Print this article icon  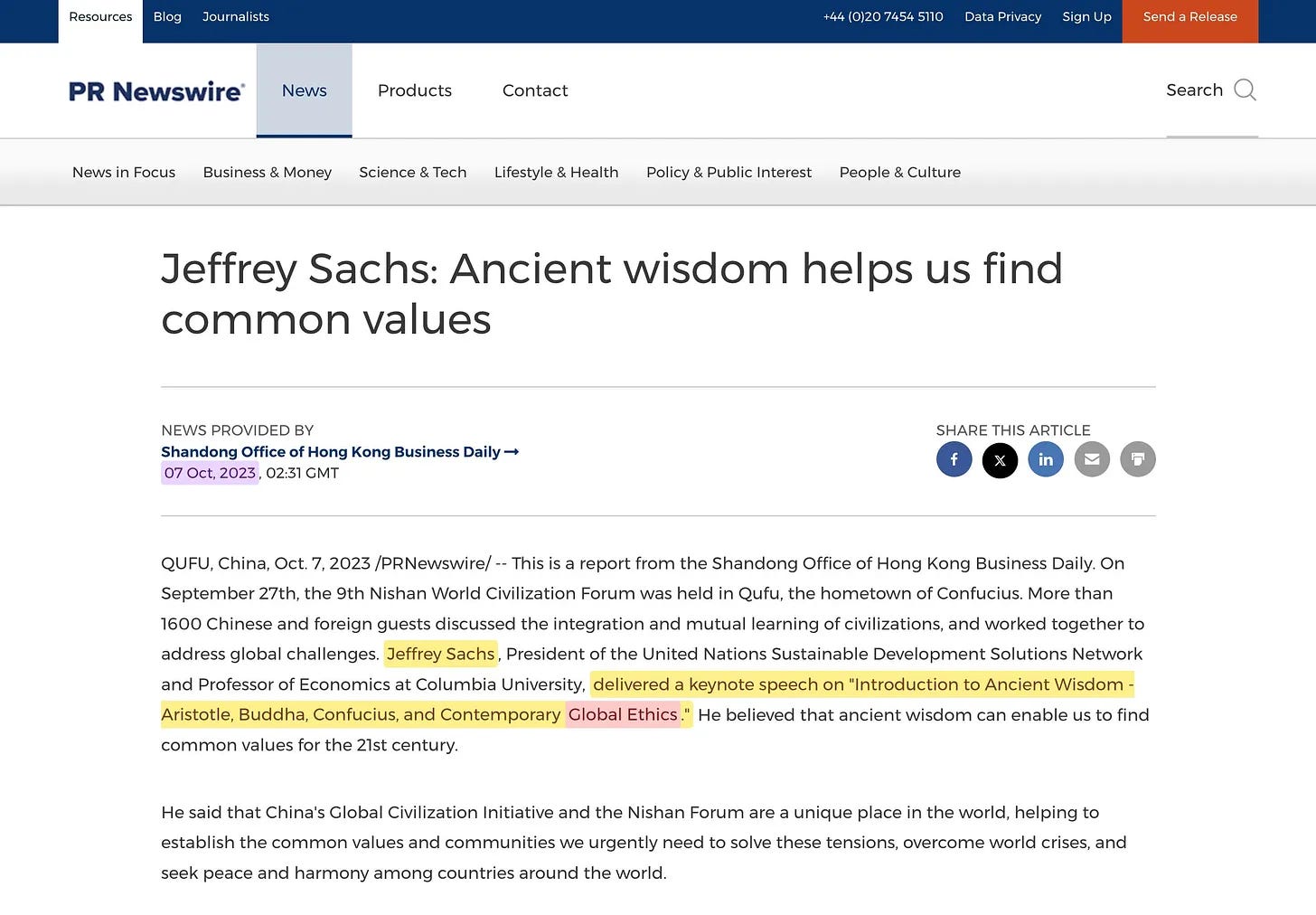pos(1138,459)
